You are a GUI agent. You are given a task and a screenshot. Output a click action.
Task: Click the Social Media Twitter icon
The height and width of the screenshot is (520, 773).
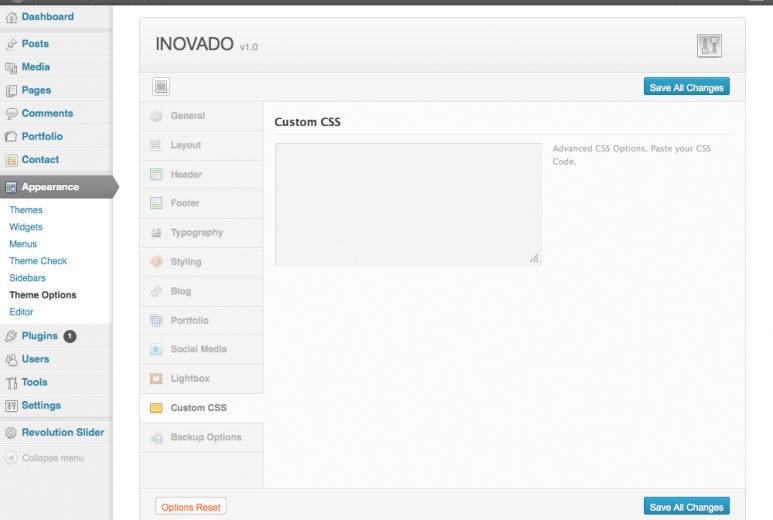pyautogui.click(x=156, y=349)
